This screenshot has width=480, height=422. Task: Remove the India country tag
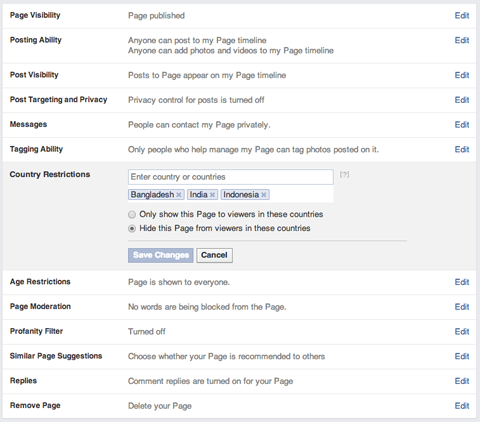click(212, 195)
